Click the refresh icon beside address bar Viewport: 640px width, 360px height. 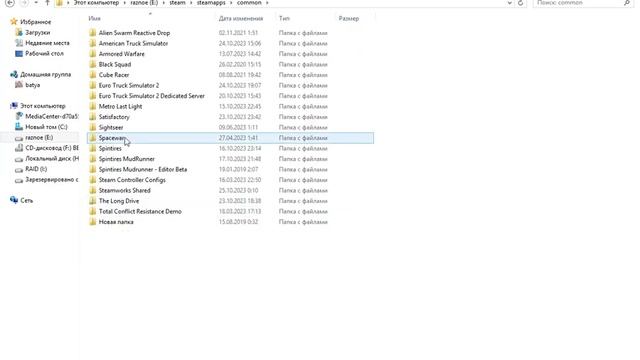(520, 3)
